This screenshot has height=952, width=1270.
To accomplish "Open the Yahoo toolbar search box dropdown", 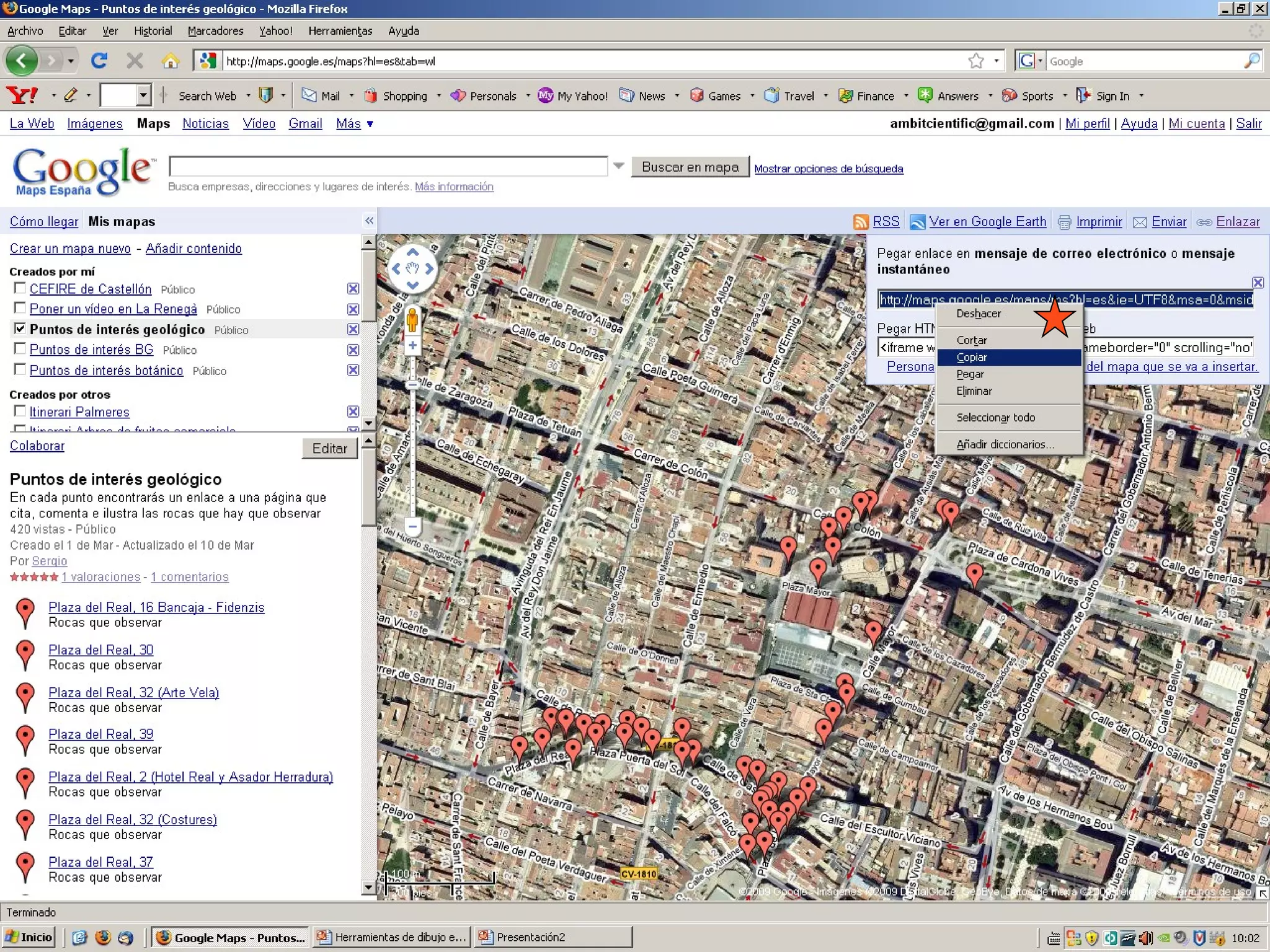I will (143, 95).
